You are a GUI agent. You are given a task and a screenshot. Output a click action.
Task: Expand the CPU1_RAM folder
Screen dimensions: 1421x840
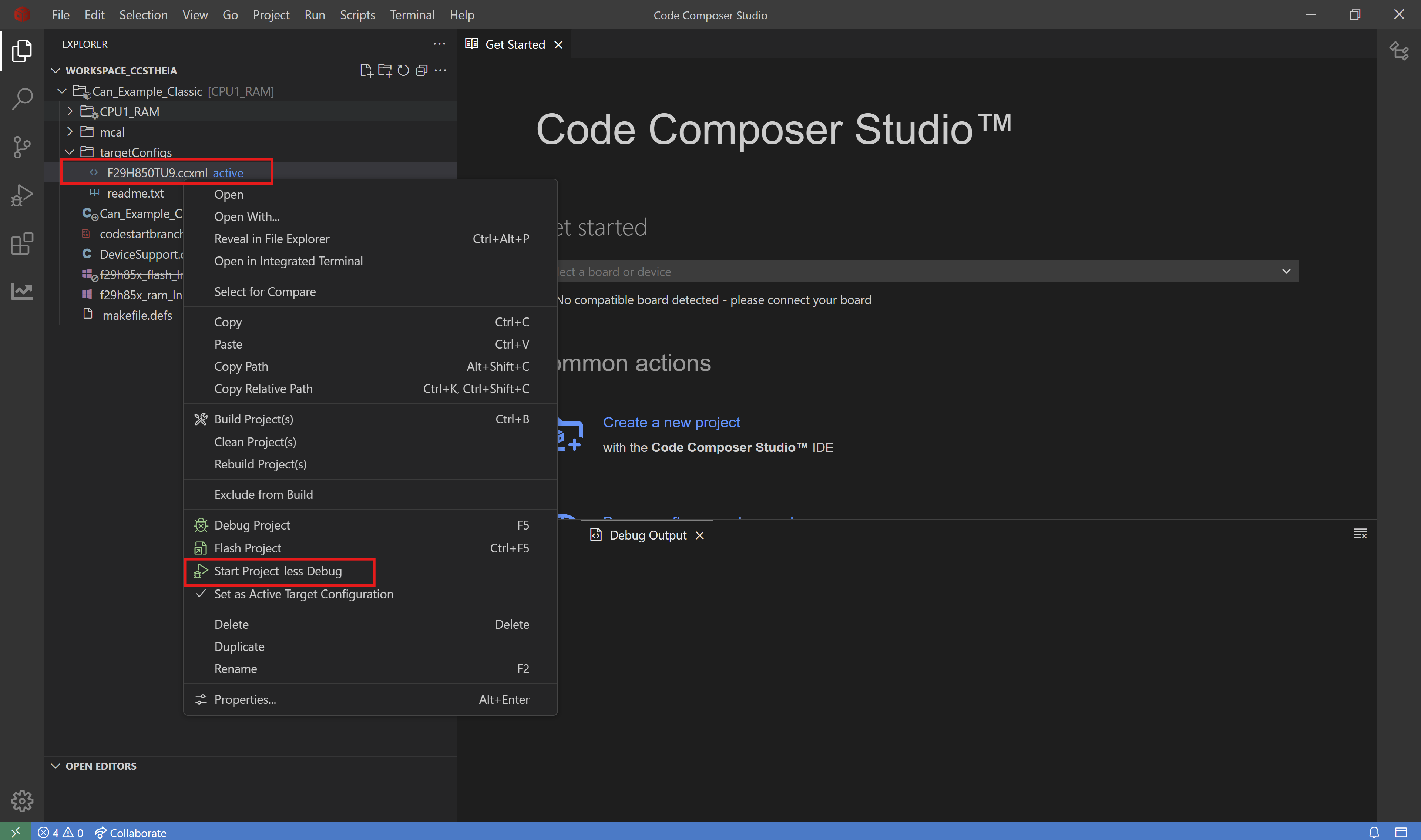[x=70, y=111]
